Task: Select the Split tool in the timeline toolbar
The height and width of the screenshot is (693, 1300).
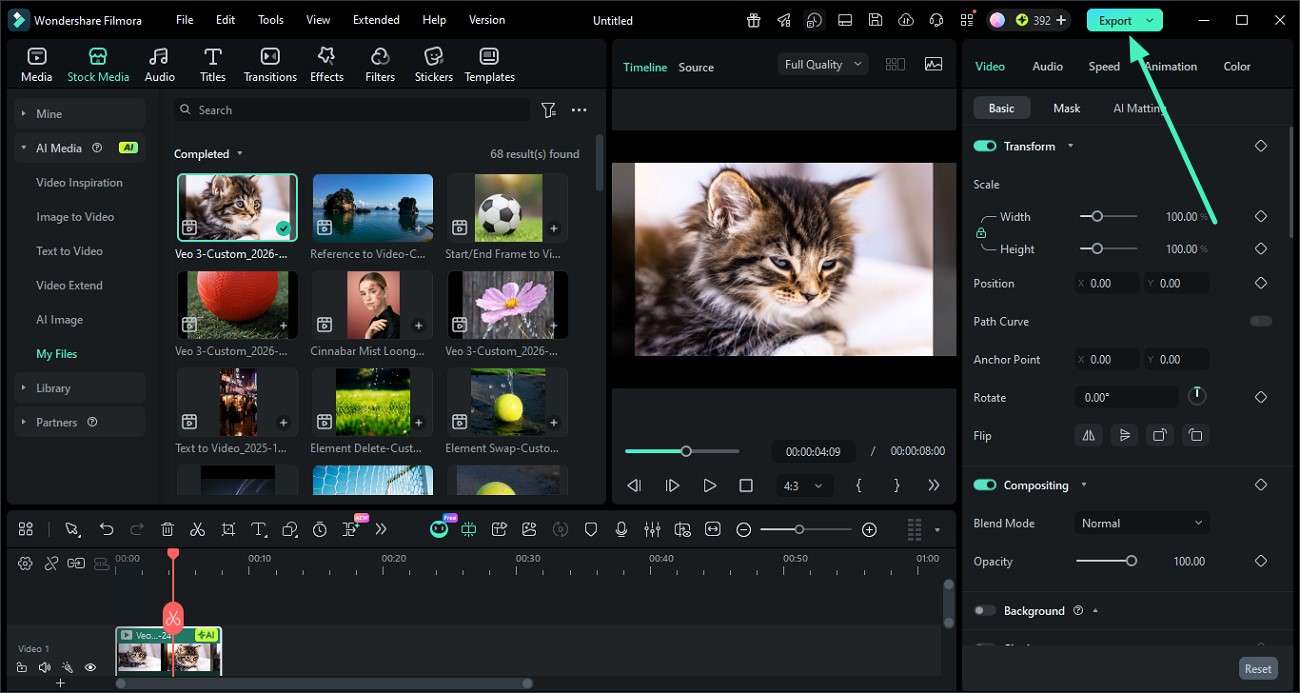Action: (197, 529)
